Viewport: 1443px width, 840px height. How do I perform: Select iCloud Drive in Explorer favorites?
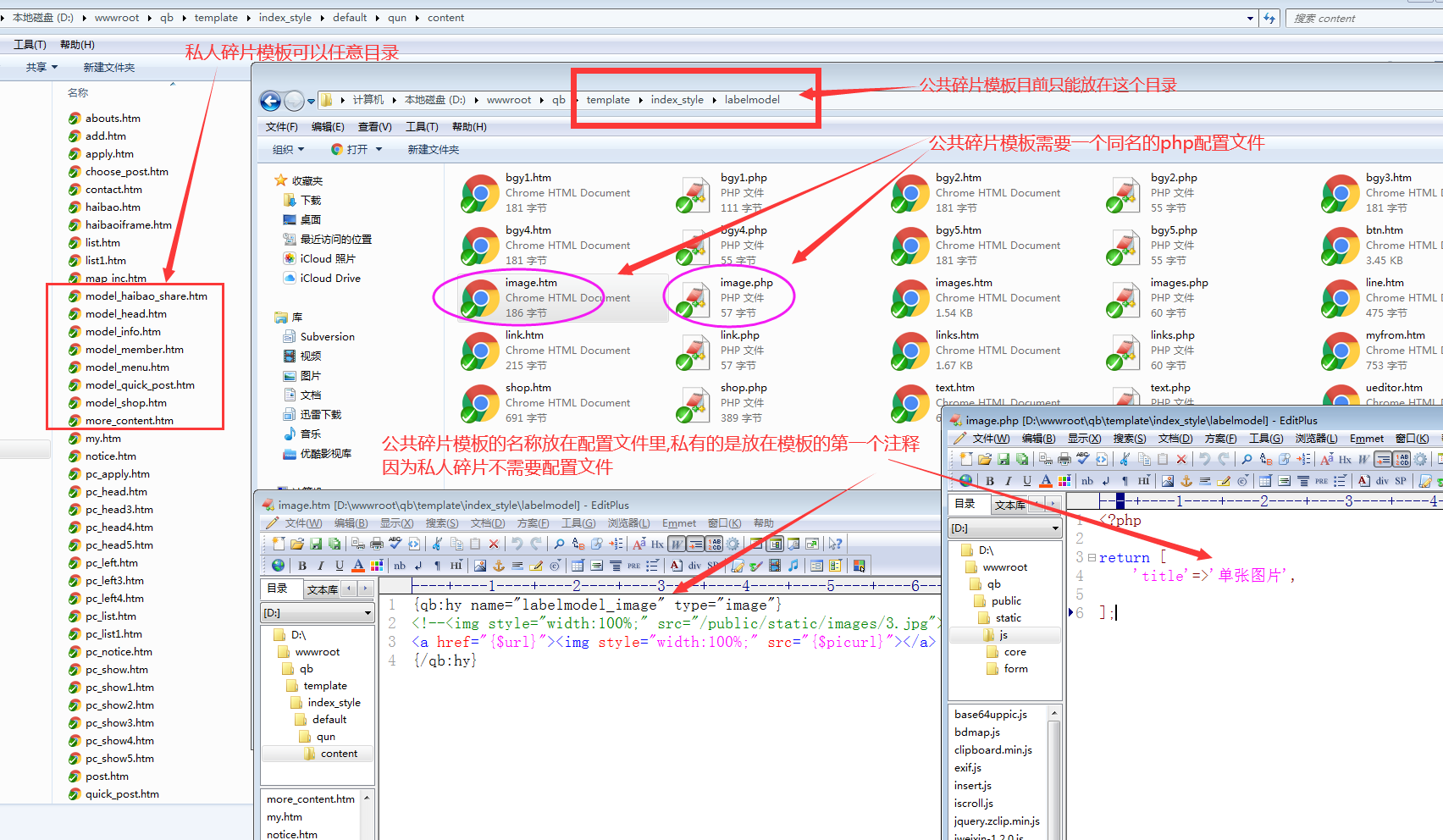tap(322, 279)
